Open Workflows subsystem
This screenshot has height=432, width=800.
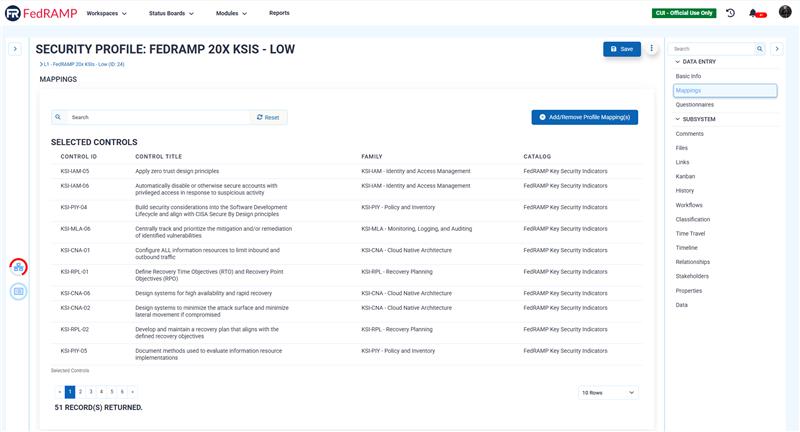pos(689,205)
